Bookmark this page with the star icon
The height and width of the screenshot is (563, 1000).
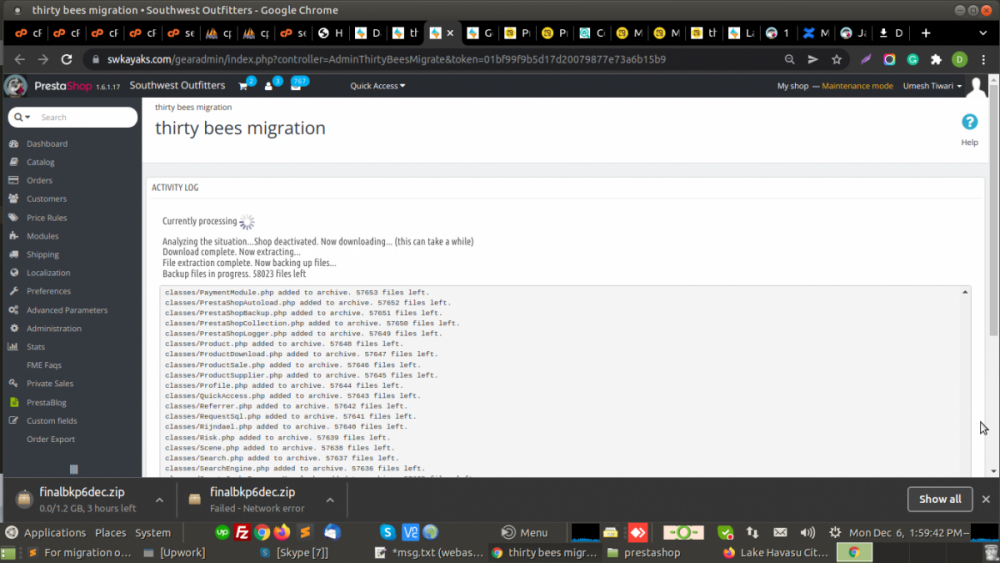pyautogui.click(x=837, y=59)
